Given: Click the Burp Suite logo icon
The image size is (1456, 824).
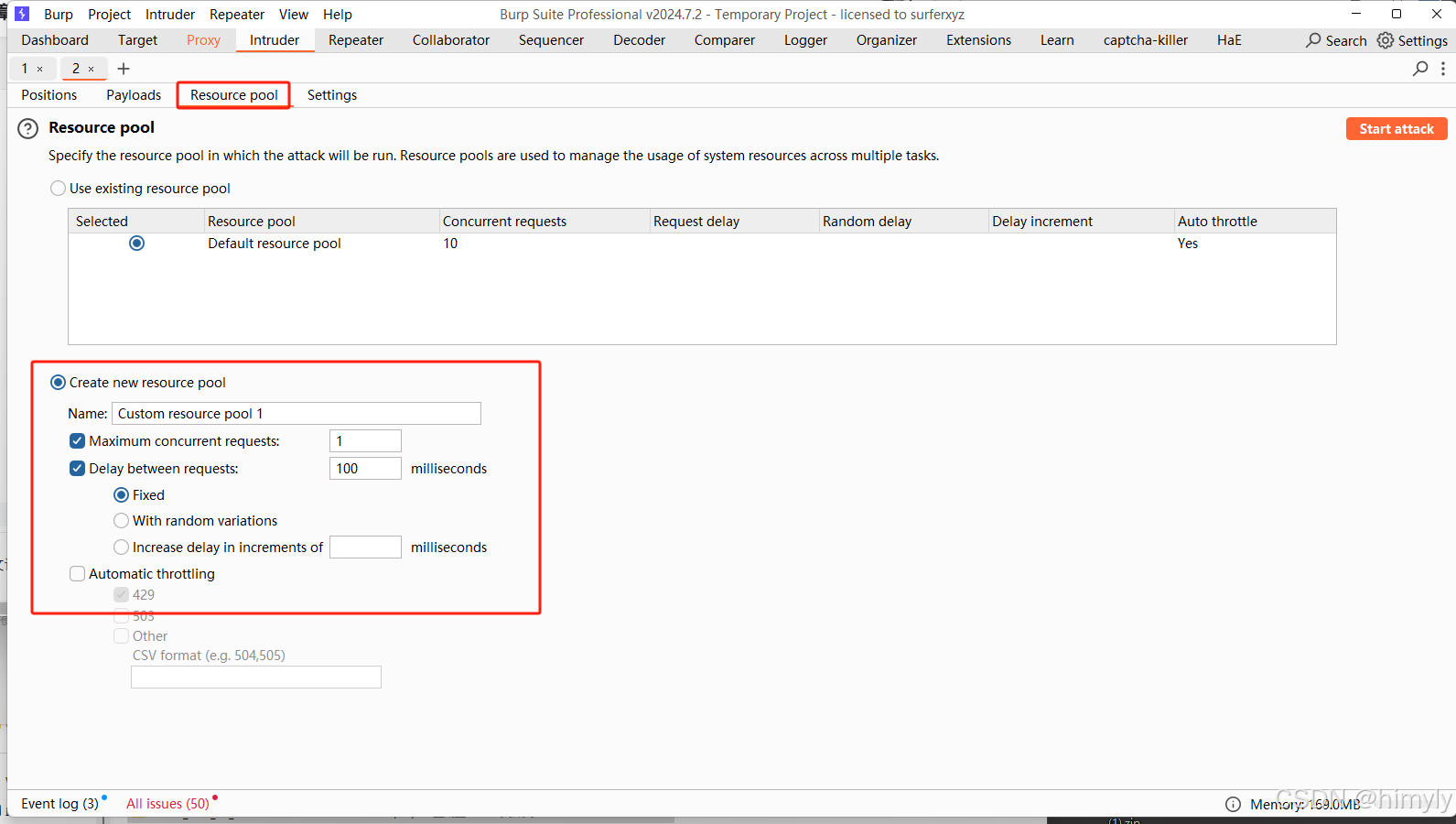Looking at the screenshot, I should 22,14.
